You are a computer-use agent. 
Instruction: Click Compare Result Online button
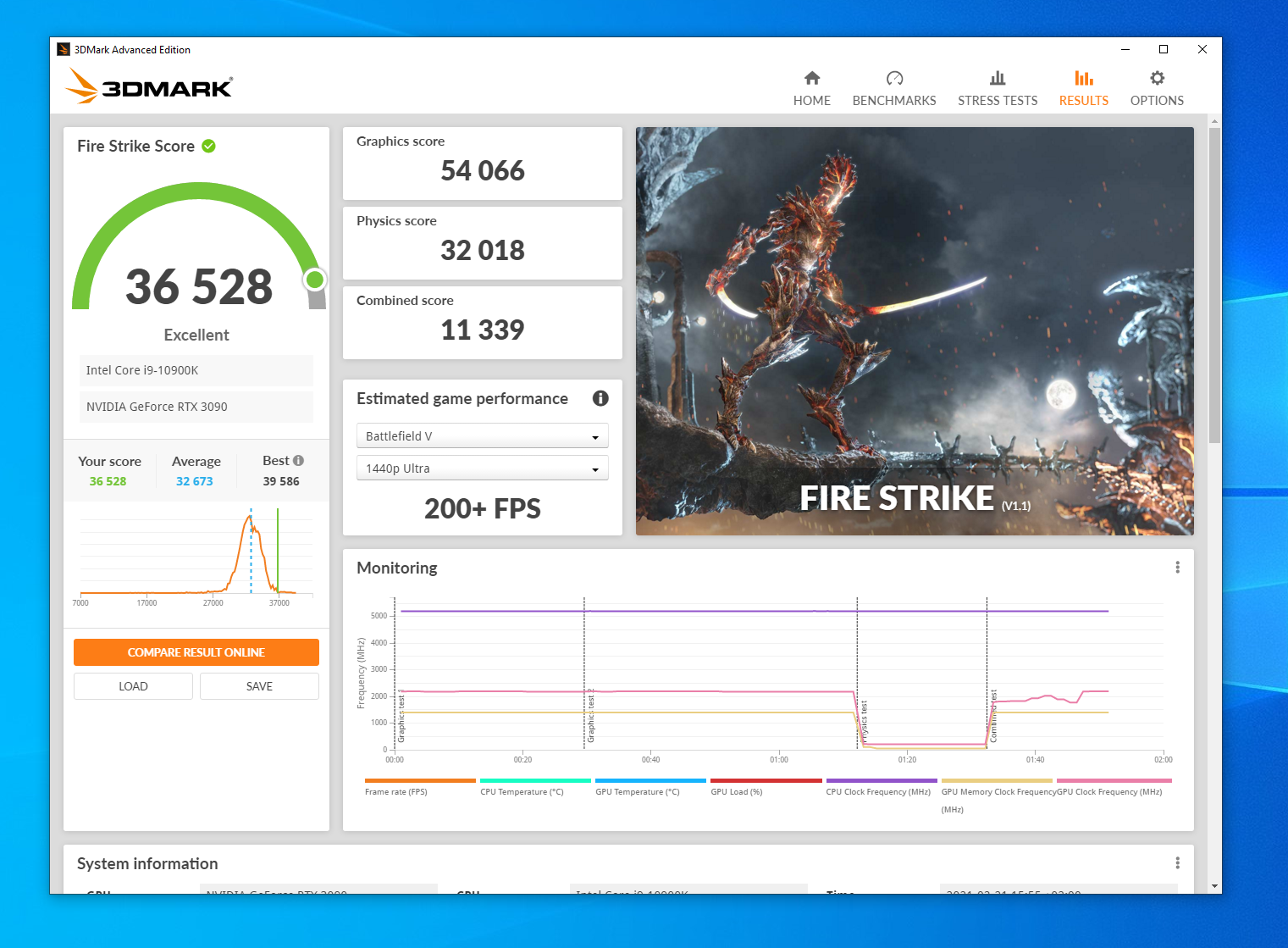point(196,652)
